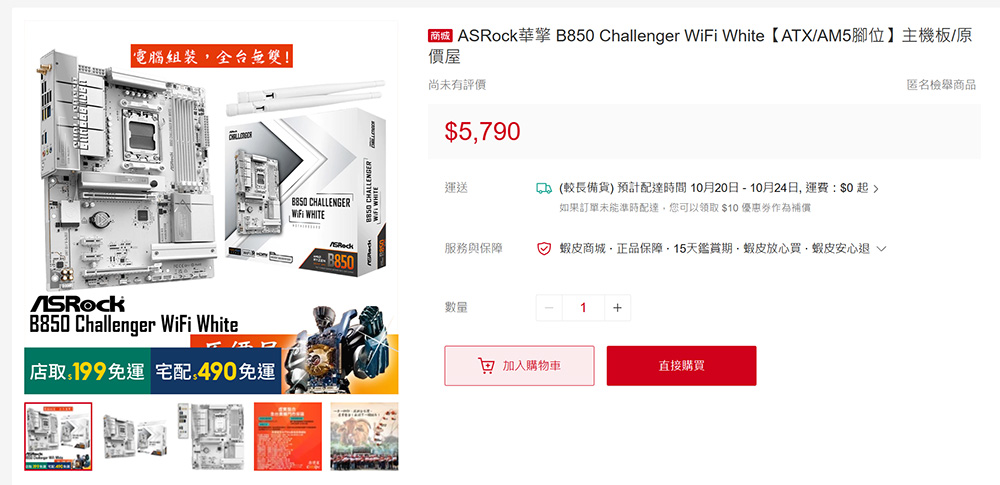Image resolution: width=1000 pixels, height=485 pixels.
Task: Open the 尚未有評價 reviews link
Action: coord(457,85)
